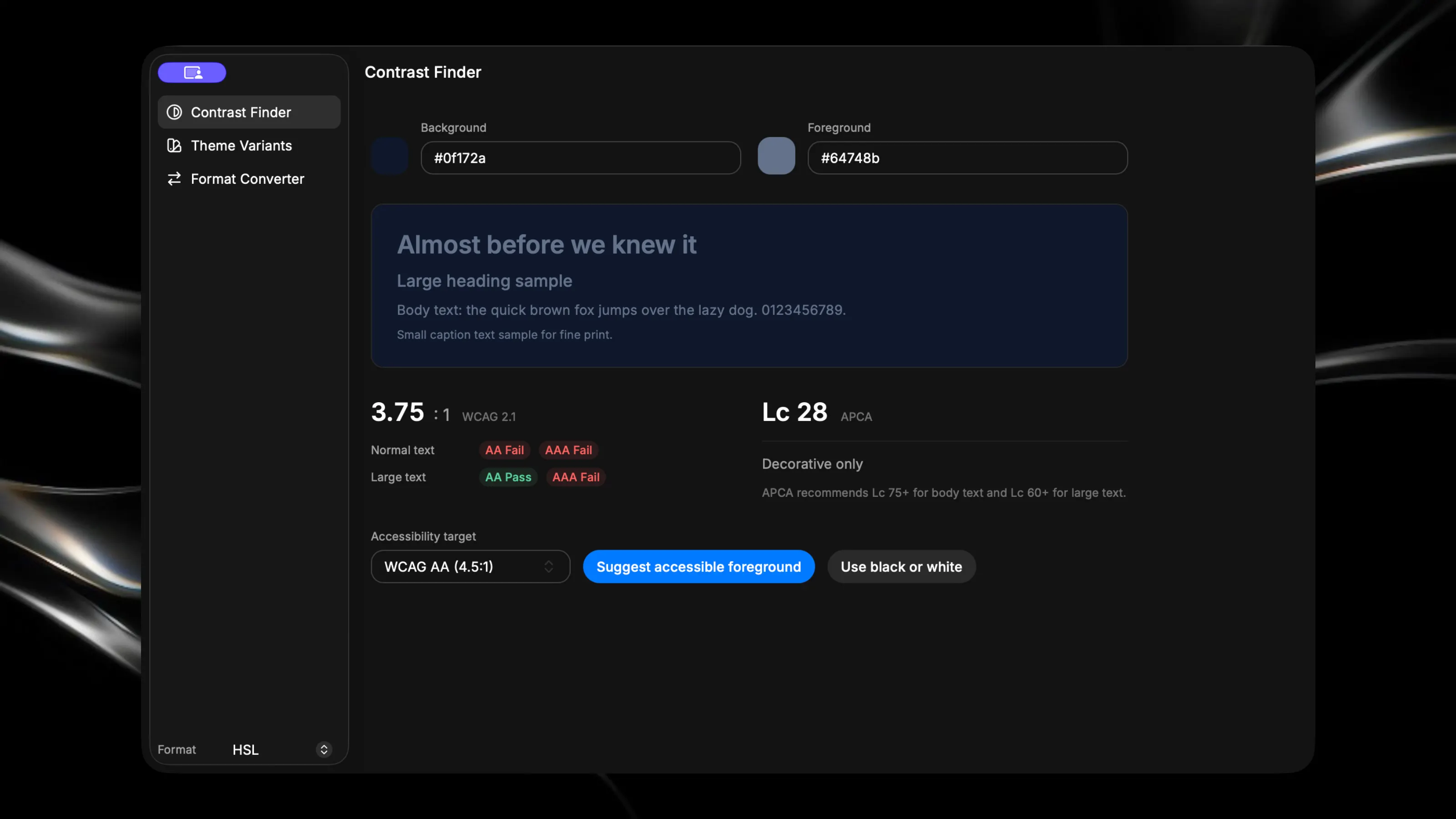Edit the Foreground hex field #64748b

pos(967,158)
